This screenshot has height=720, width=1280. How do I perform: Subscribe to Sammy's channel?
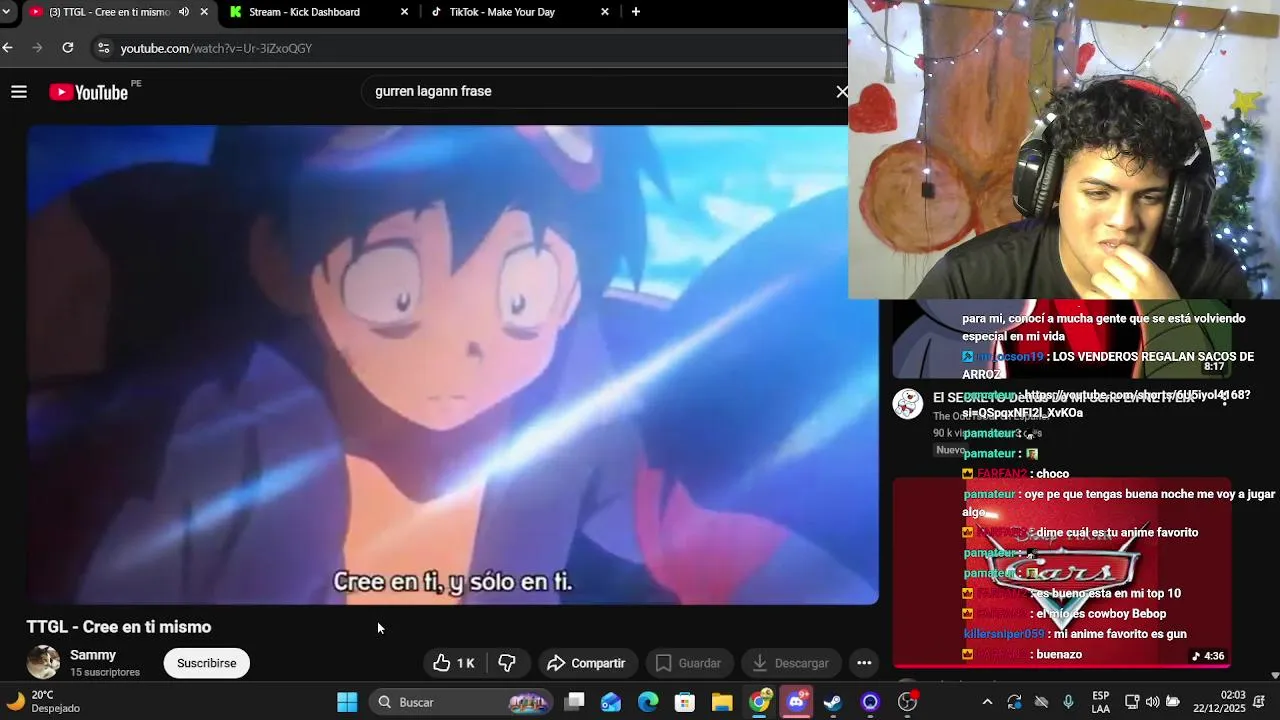[x=207, y=663]
